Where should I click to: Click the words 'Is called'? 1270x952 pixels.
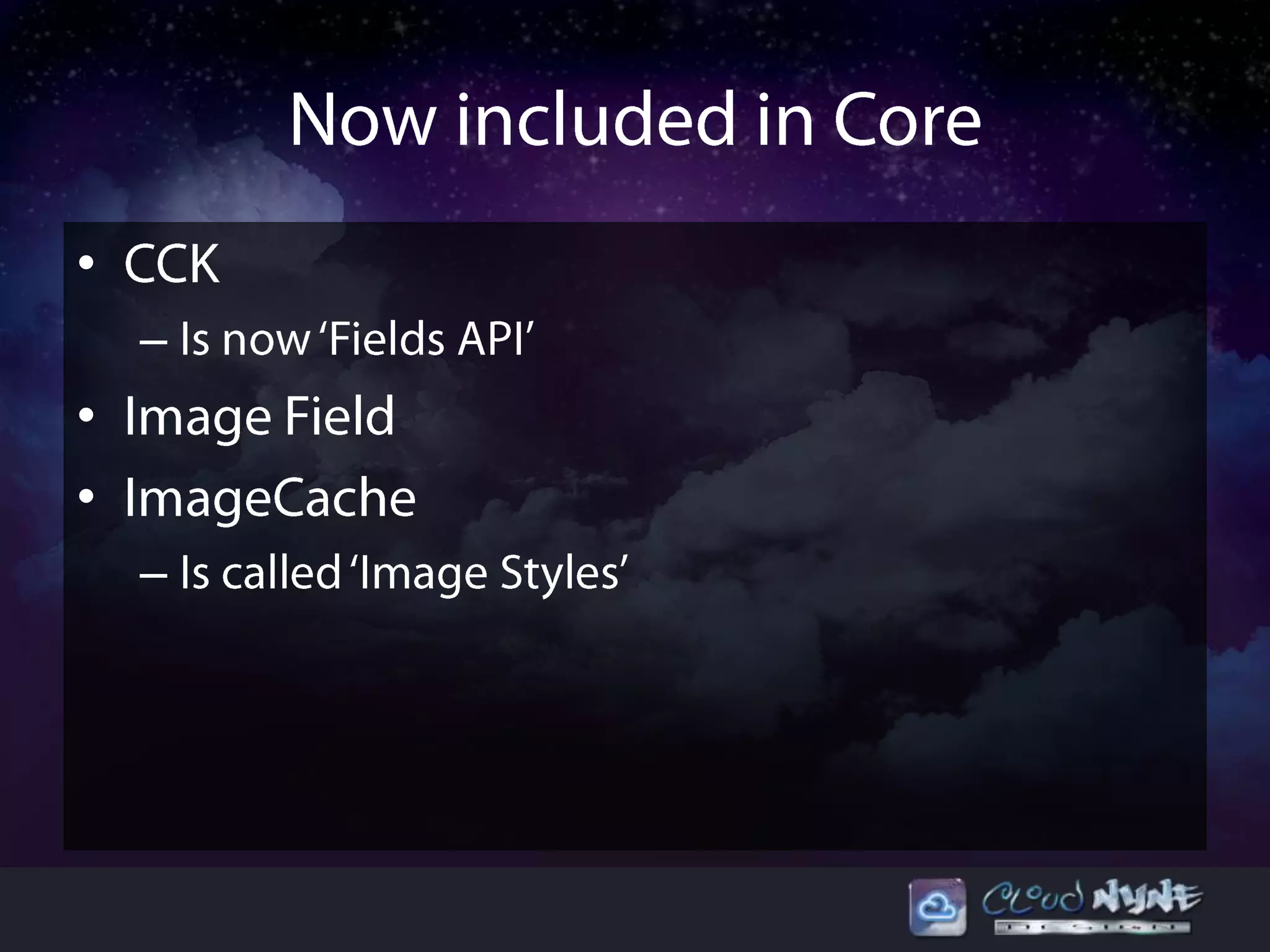tap(260, 573)
